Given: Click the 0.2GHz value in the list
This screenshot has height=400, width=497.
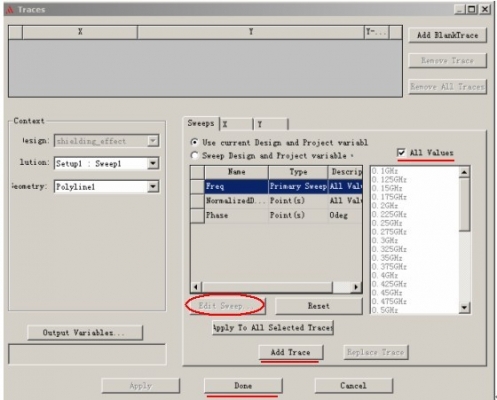Looking at the screenshot, I should coord(385,206).
